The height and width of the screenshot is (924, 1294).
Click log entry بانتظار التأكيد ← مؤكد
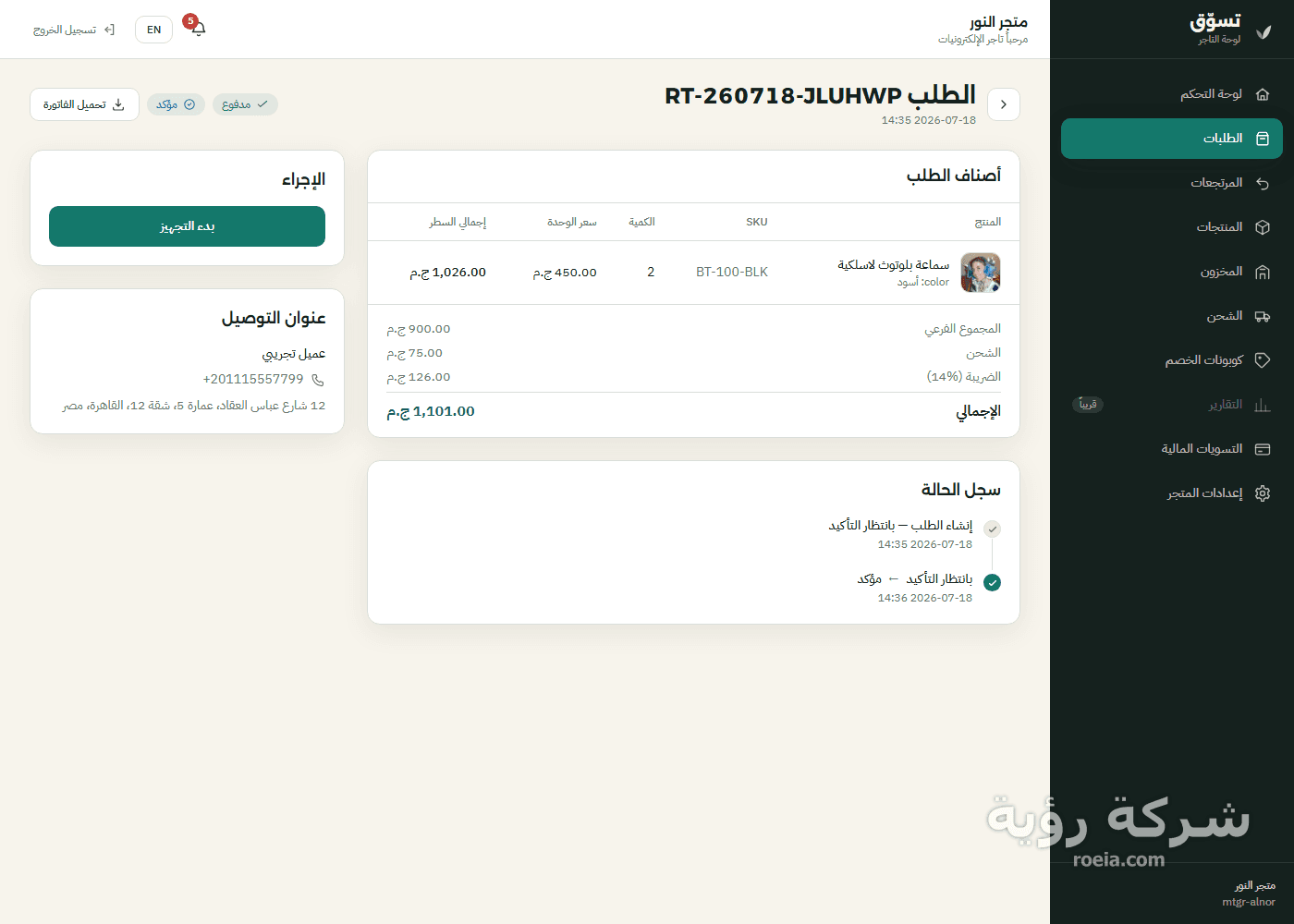915,579
